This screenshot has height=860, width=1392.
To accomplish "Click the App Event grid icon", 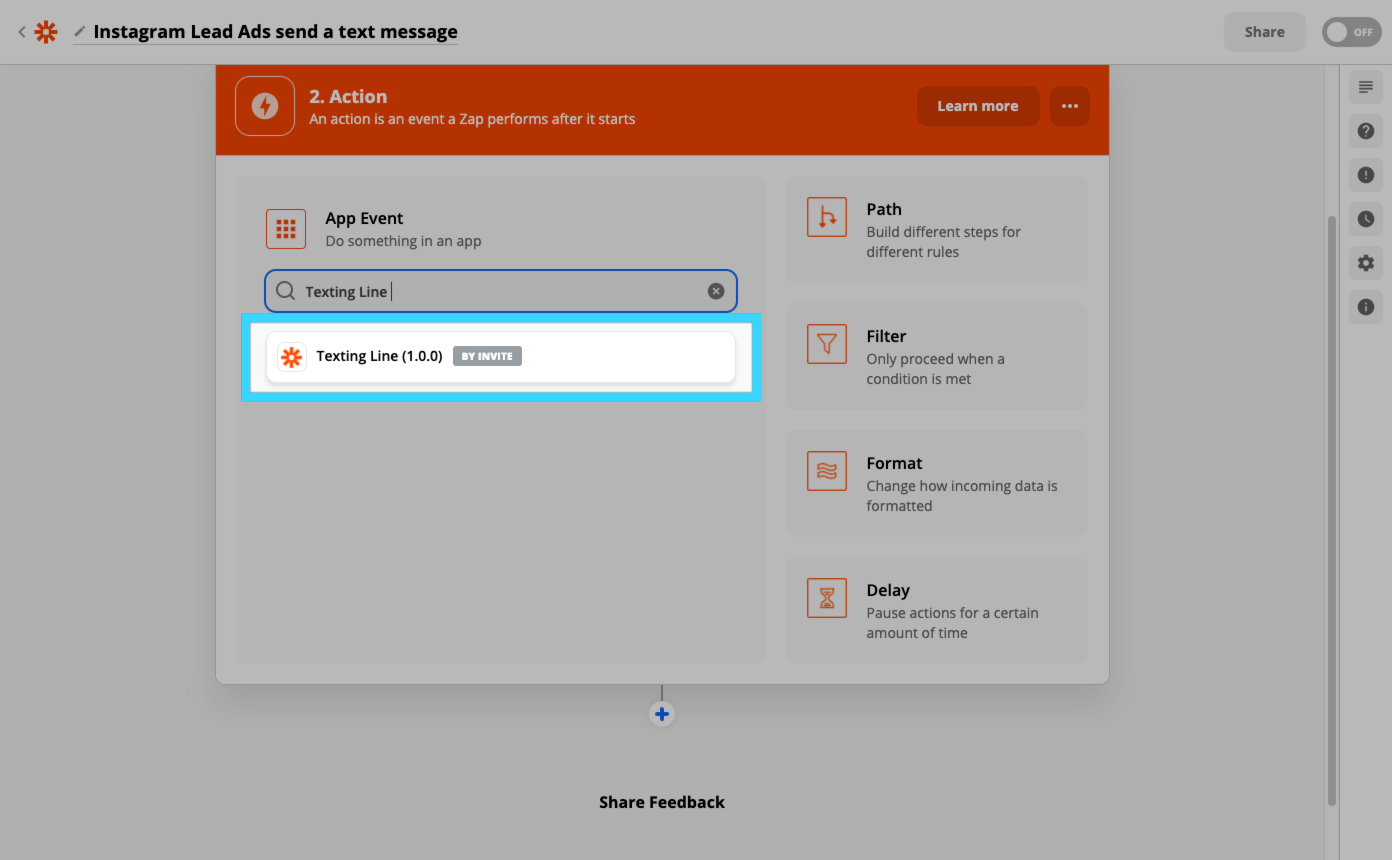I will point(285,229).
